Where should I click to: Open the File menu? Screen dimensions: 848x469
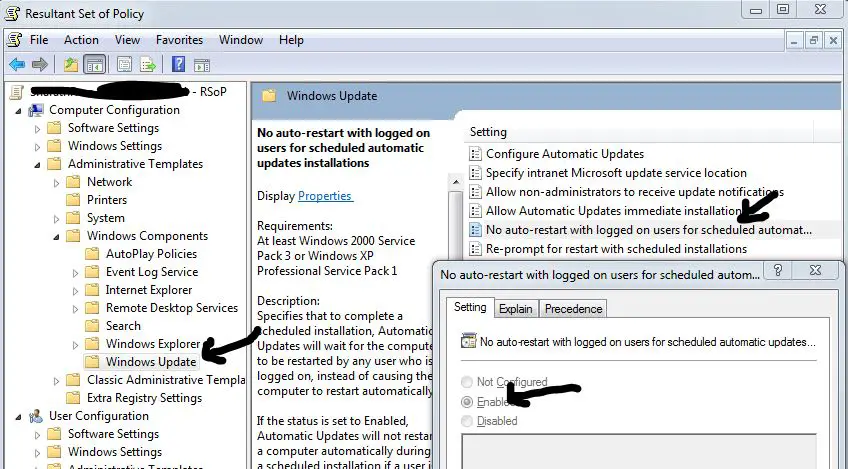[x=39, y=40]
